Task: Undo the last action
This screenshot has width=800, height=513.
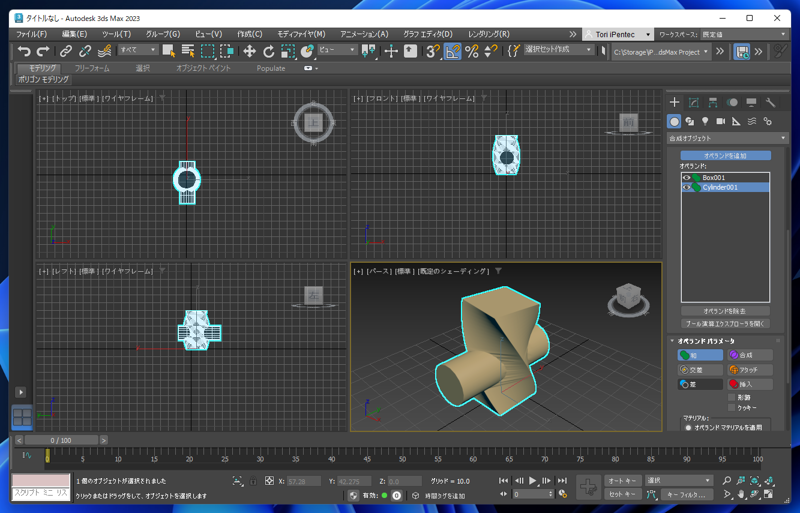Action: tap(24, 51)
